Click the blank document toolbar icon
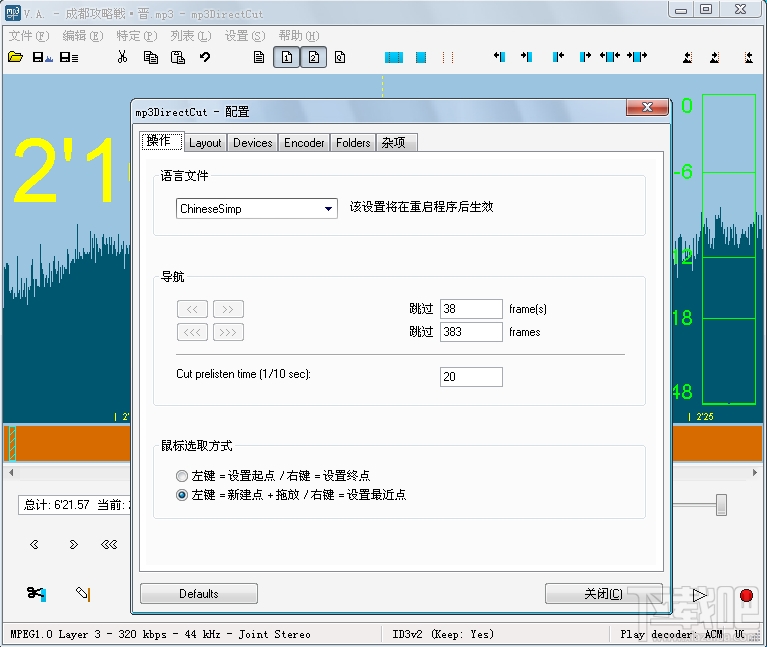Viewport: 767px width, 647px height. pos(259,57)
